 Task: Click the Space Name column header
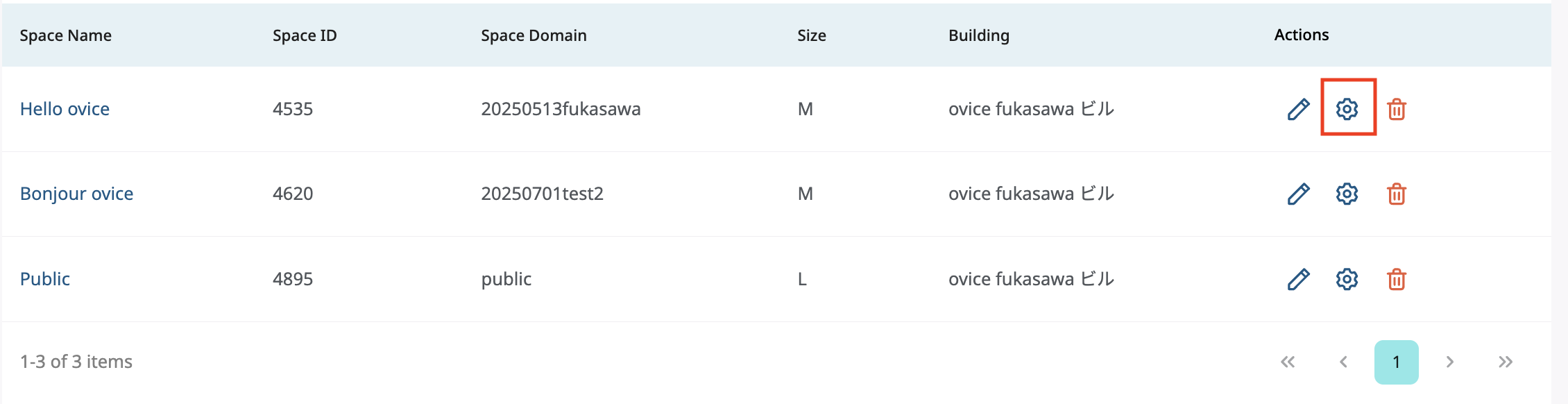(65, 35)
